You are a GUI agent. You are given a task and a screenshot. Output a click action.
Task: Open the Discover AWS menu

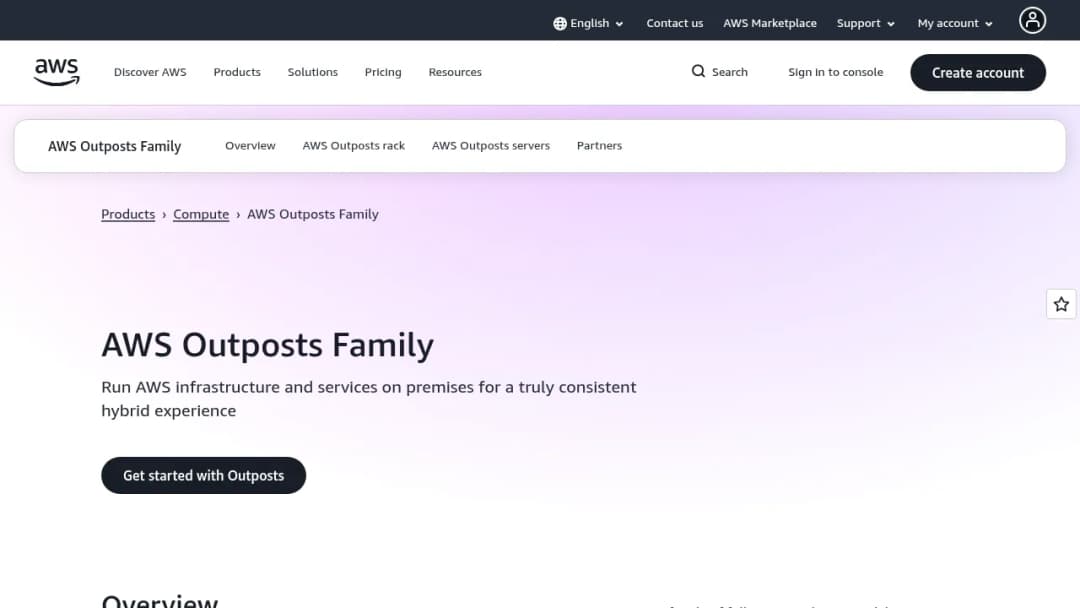(150, 72)
